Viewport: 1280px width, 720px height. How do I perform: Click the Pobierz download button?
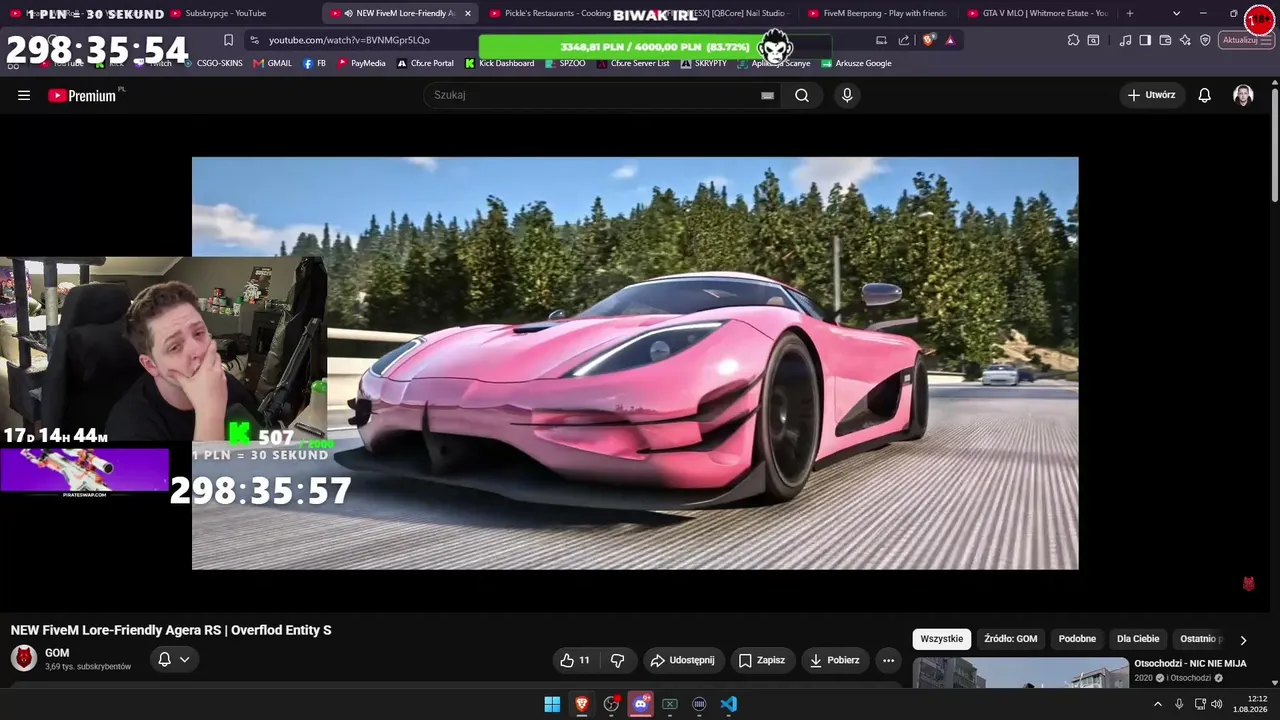834,660
